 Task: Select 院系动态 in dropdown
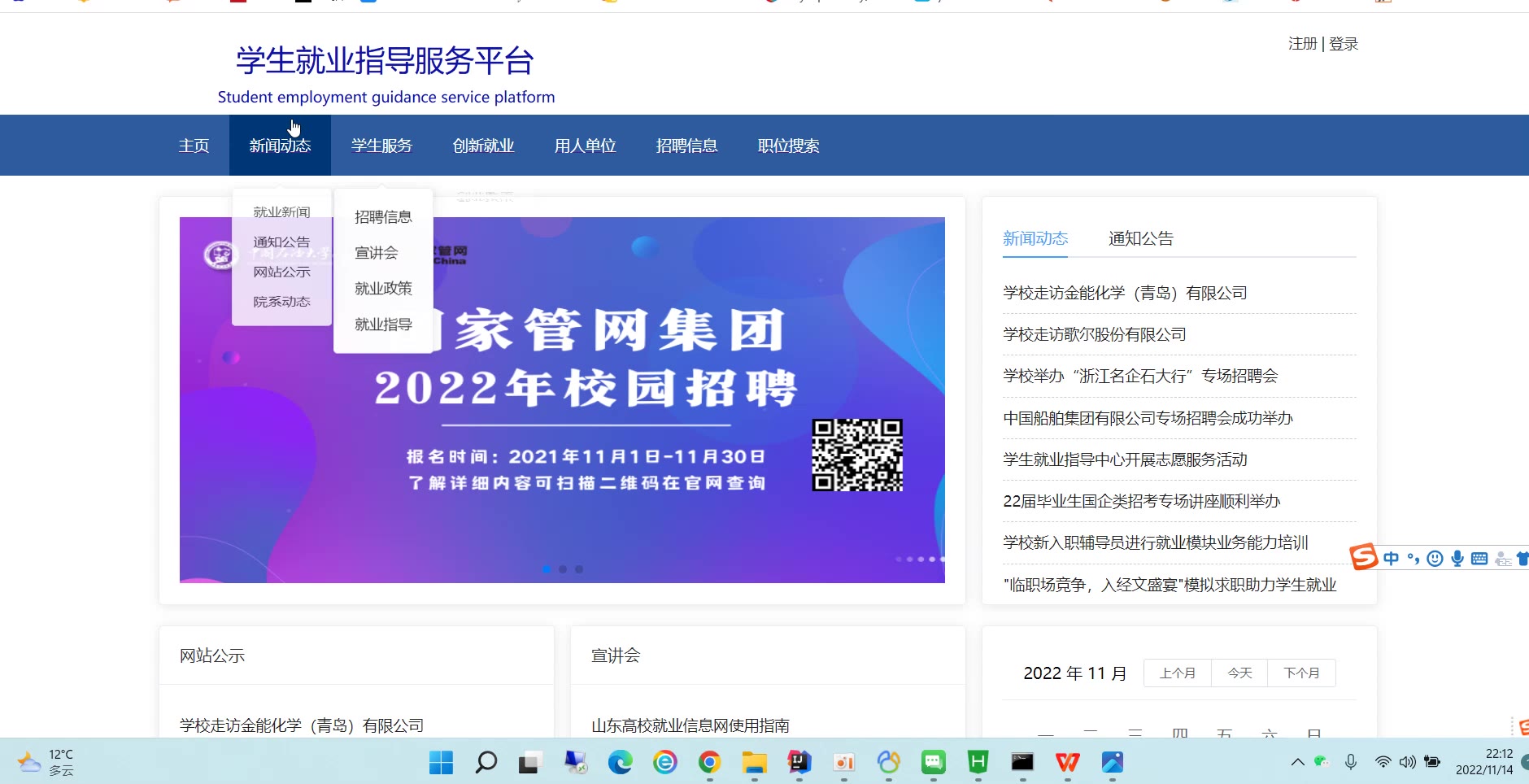tap(281, 302)
